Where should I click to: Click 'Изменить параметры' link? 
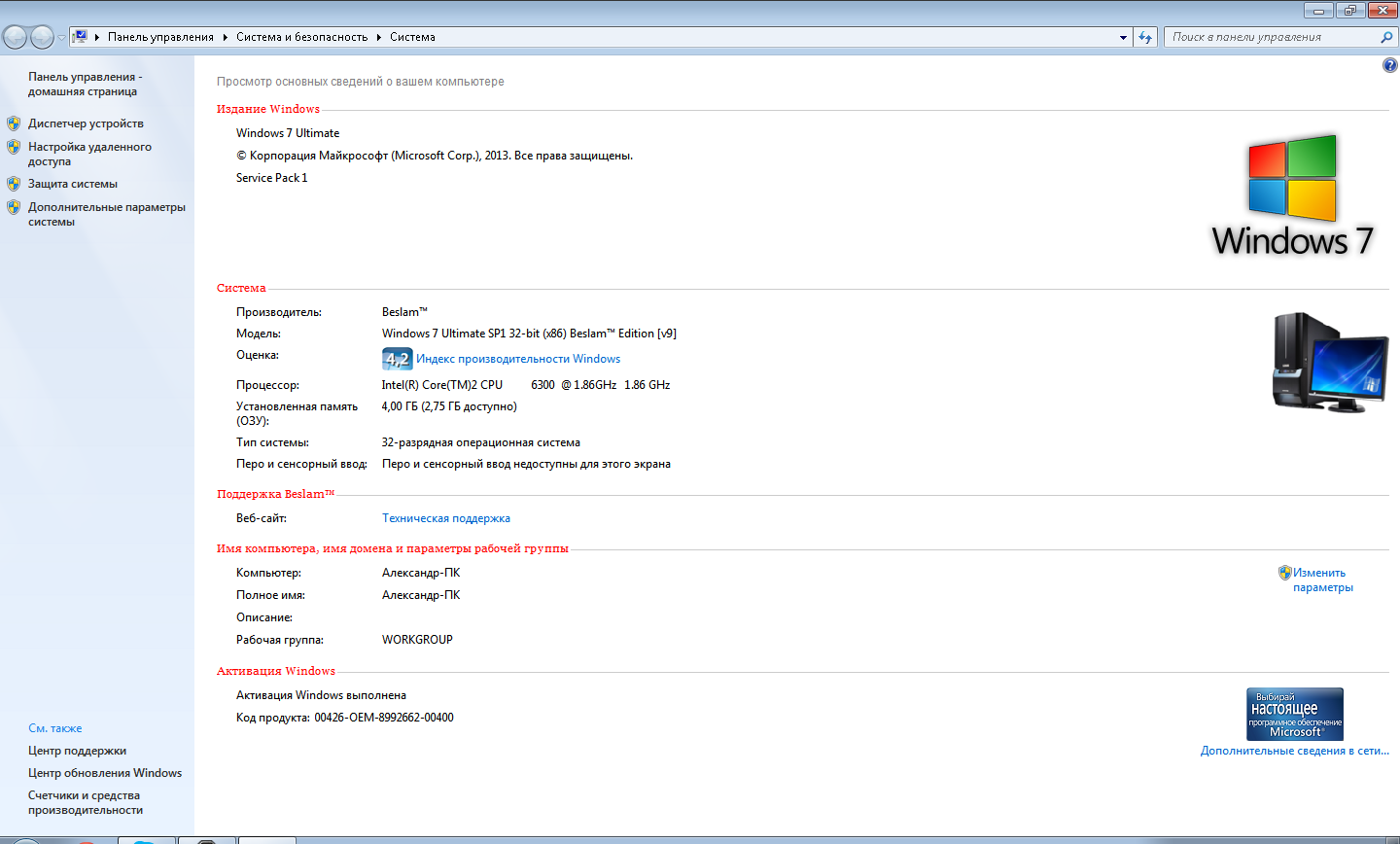[1322, 580]
